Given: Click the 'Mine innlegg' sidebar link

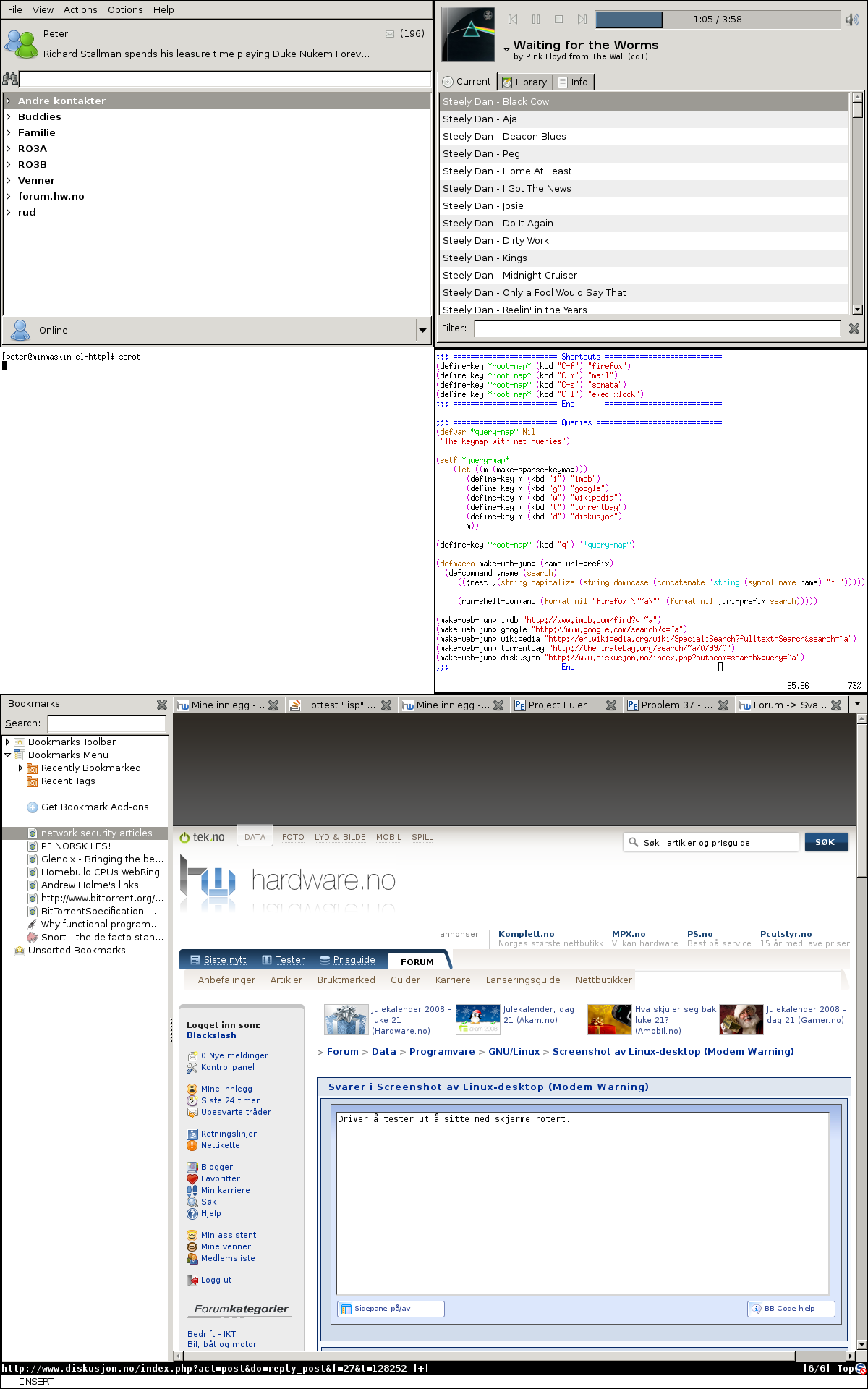Looking at the screenshot, I should pos(226,1089).
